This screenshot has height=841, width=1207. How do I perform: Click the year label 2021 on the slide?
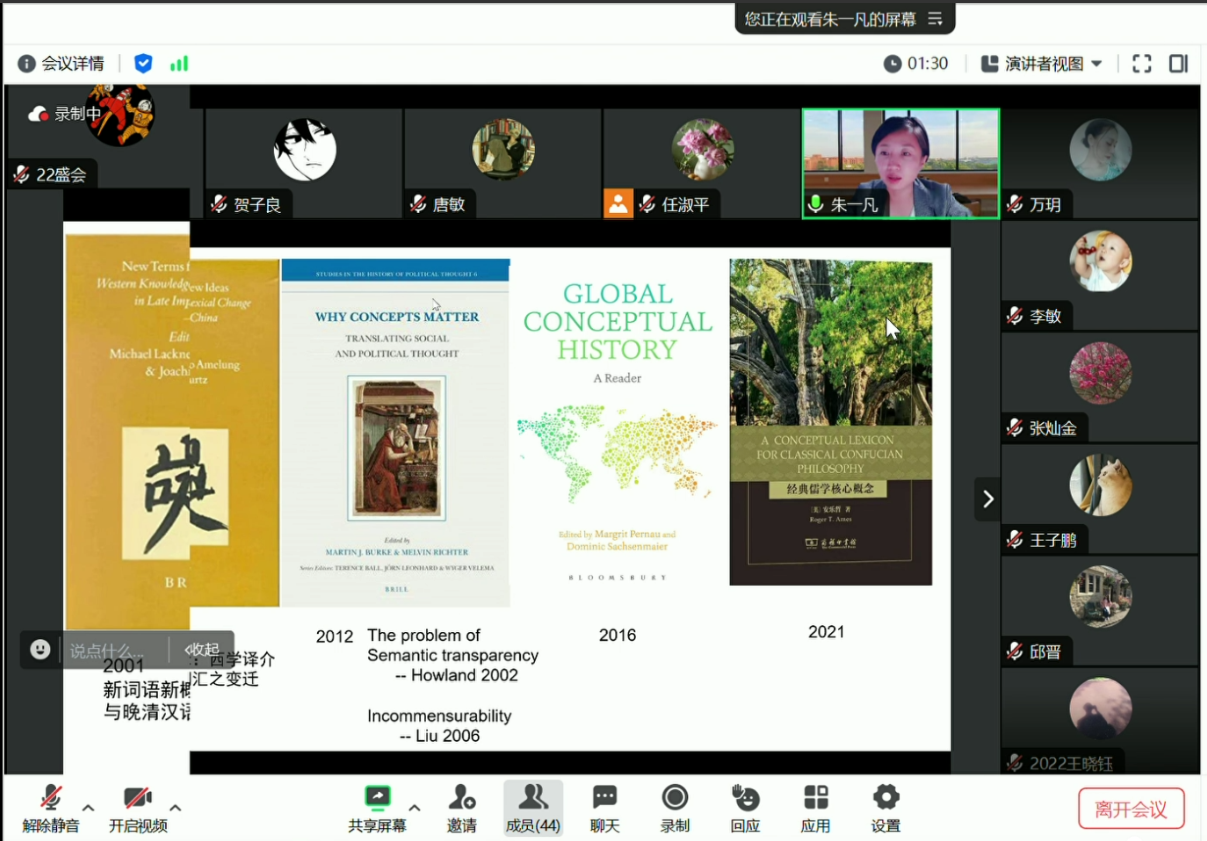[826, 632]
